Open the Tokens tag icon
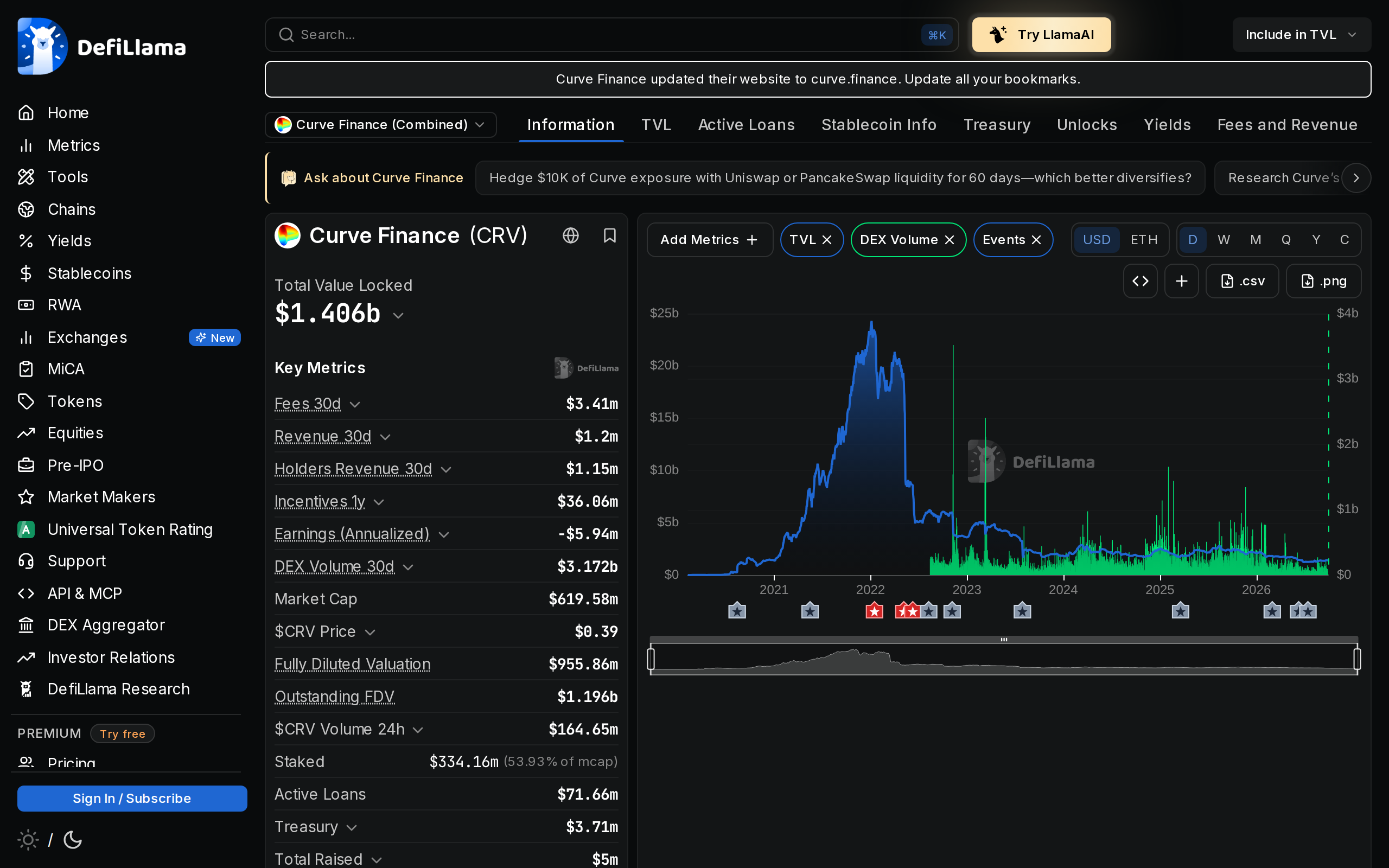Image resolution: width=1389 pixels, height=868 pixels. coord(26,401)
